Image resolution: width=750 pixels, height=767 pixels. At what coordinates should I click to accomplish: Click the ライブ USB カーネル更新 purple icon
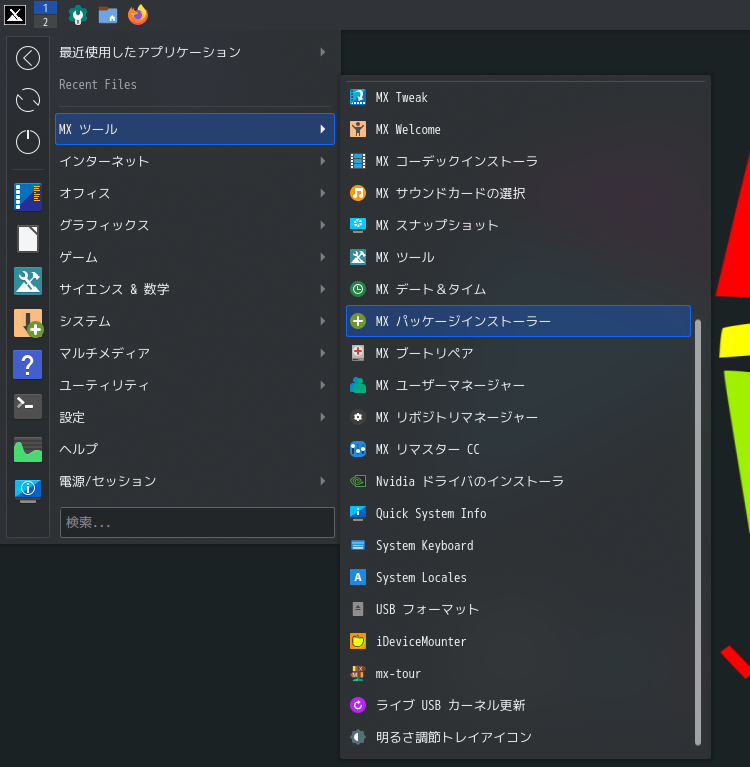pyautogui.click(x=358, y=705)
